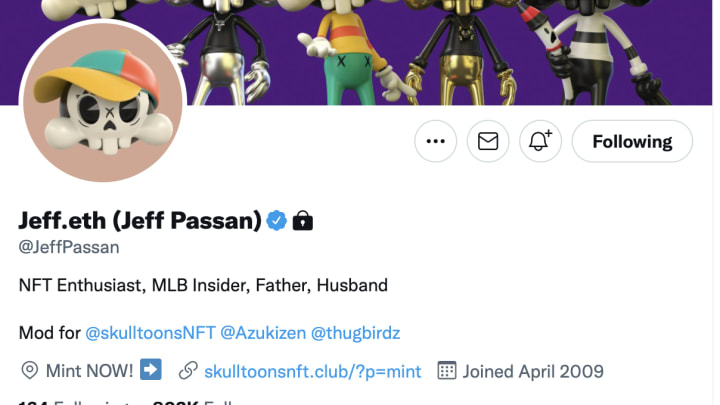This screenshot has height=405, width=720.
Task: Click the blue verified badge
Action: [x=276, y=221]
